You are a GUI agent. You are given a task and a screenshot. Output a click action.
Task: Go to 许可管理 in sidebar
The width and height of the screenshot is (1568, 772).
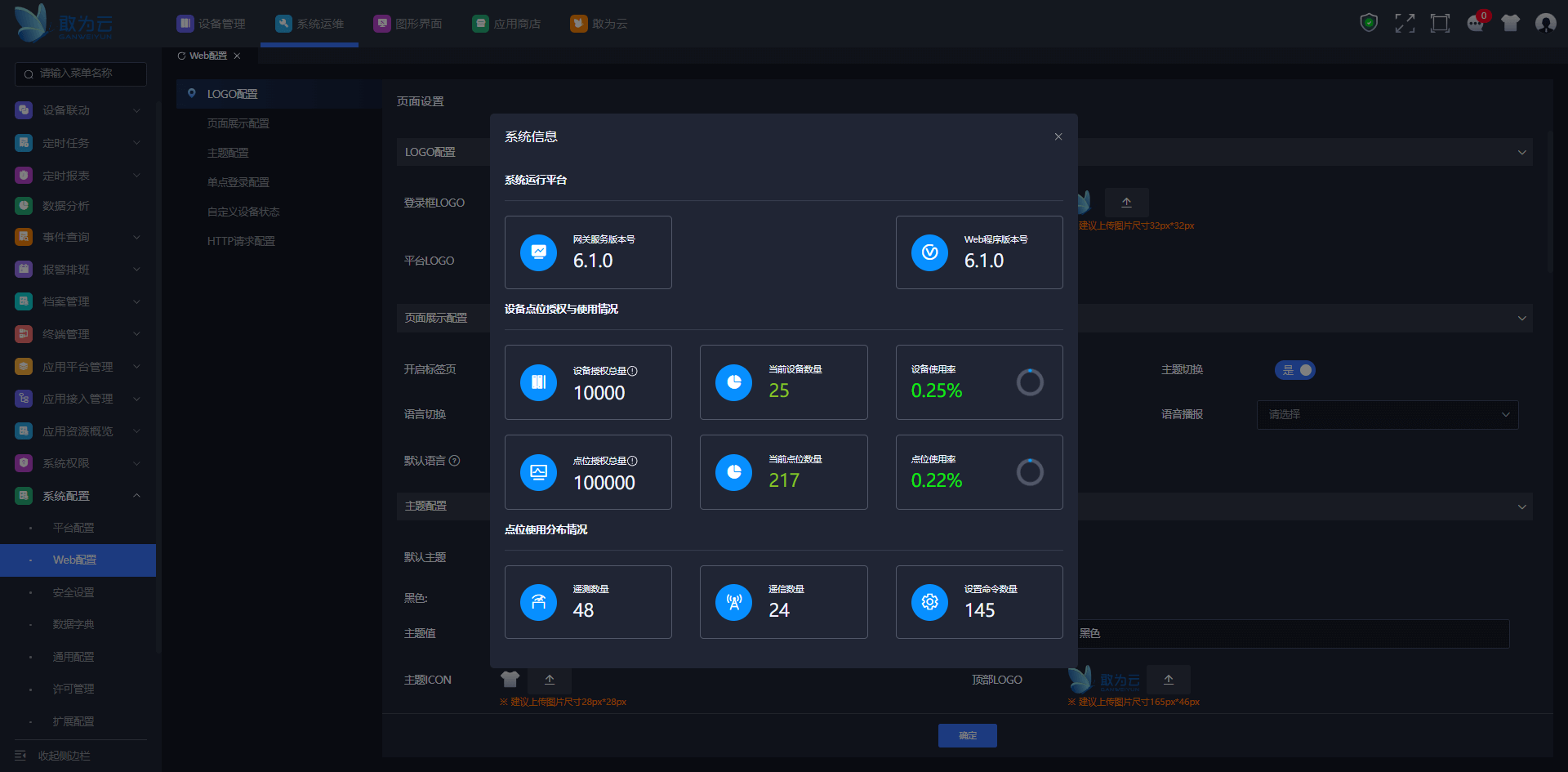point(73,689)
